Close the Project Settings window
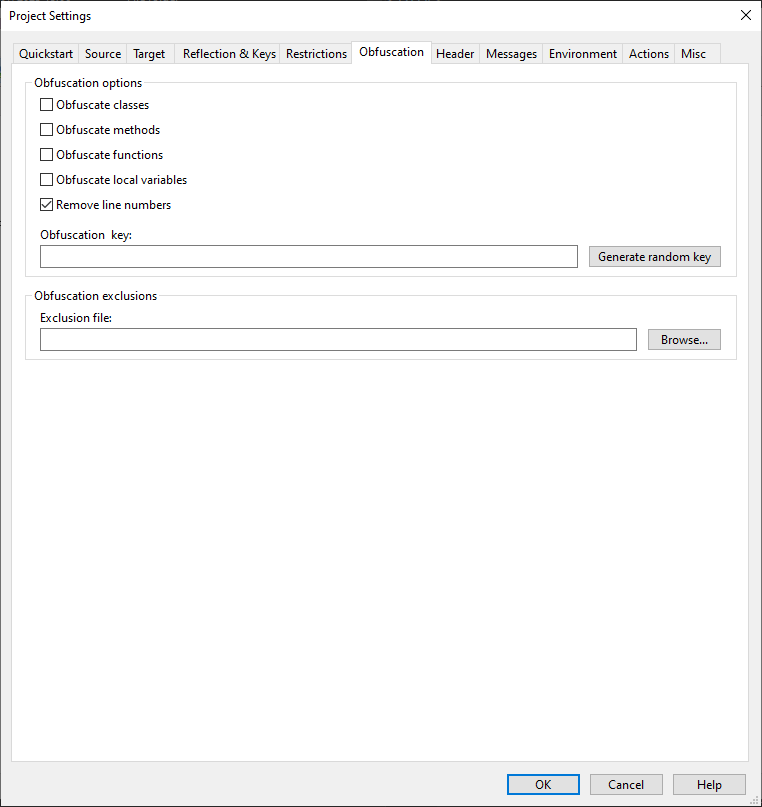This screenshot has height=807, width=762. pos(746,15)
